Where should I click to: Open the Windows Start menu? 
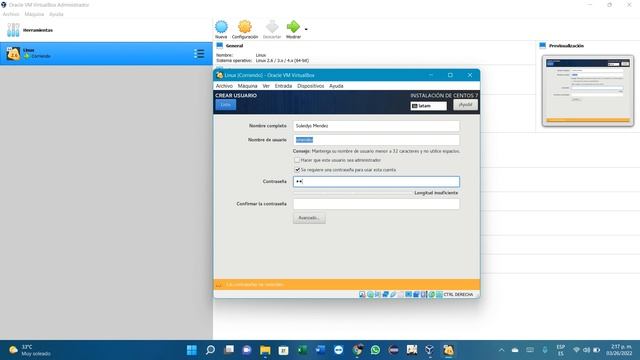pos(192,350)
